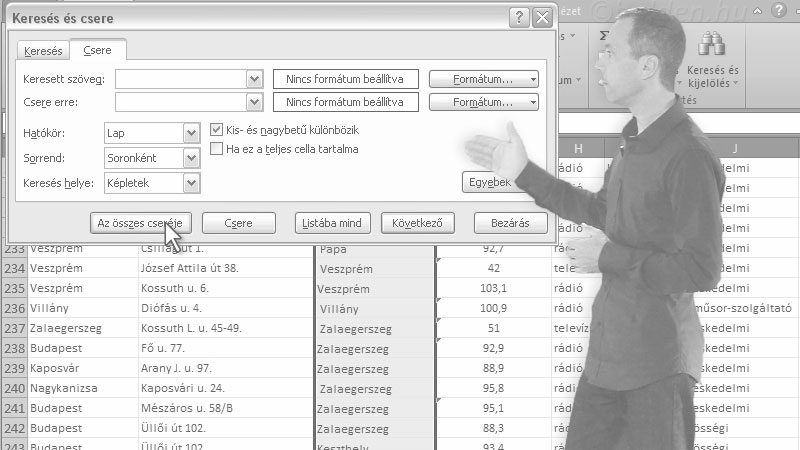
Task: Click cell Villány in row 236 first column
Action: pyautogui.click(x=83, y=308)
